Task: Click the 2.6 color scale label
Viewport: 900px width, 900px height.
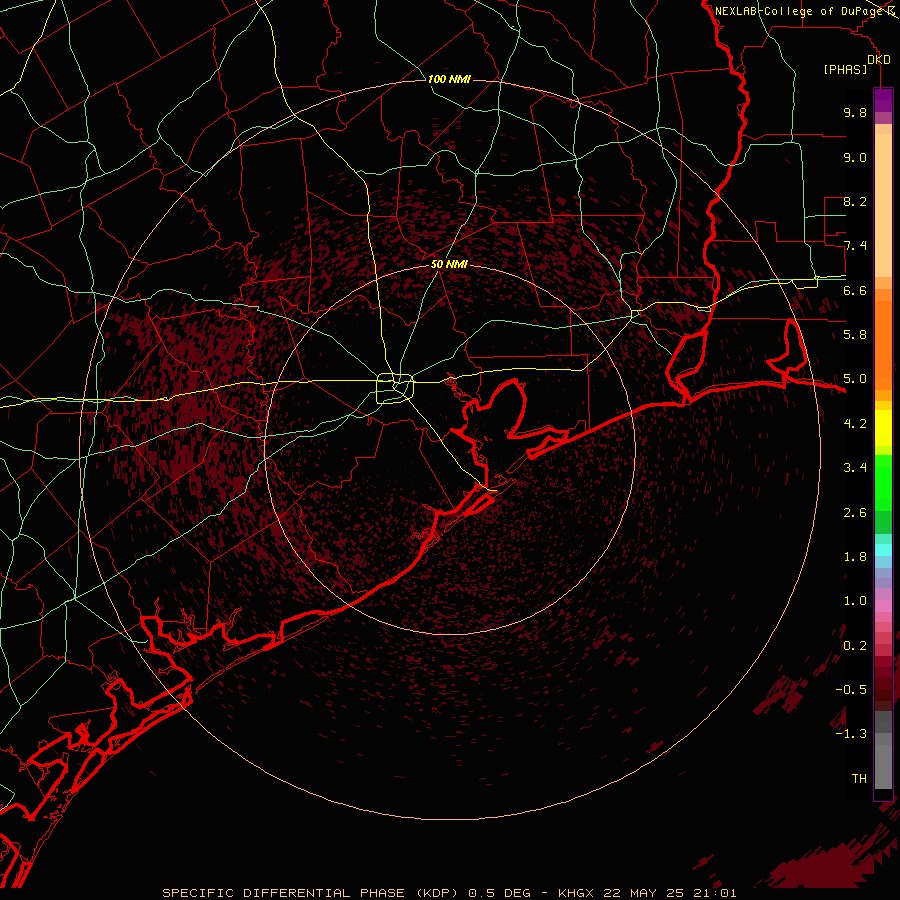Action: pyautogui.click(x=855, y=513)
